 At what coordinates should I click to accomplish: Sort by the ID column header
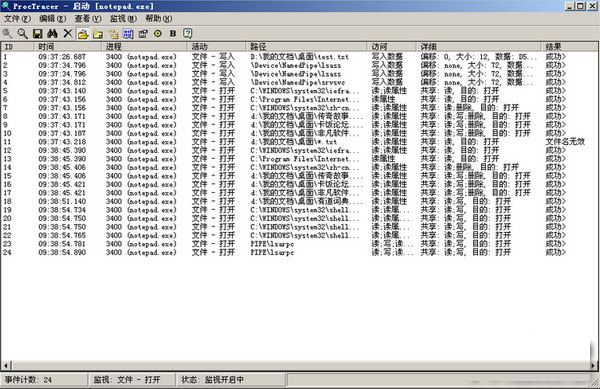[17, 47]
